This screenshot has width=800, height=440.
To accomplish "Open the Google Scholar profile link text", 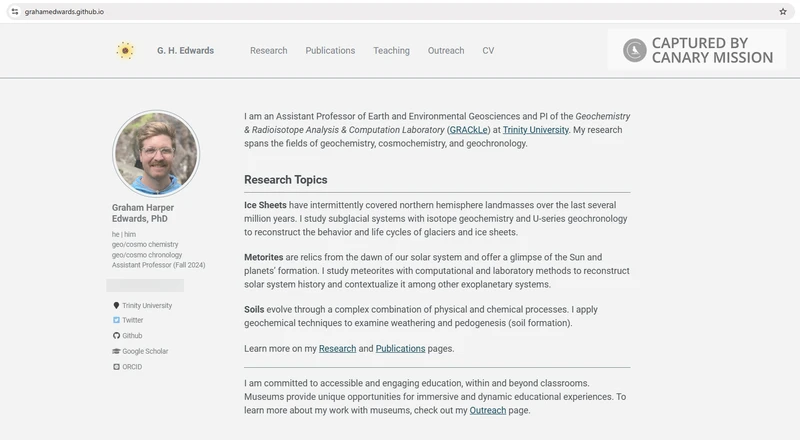I will 145,351.
